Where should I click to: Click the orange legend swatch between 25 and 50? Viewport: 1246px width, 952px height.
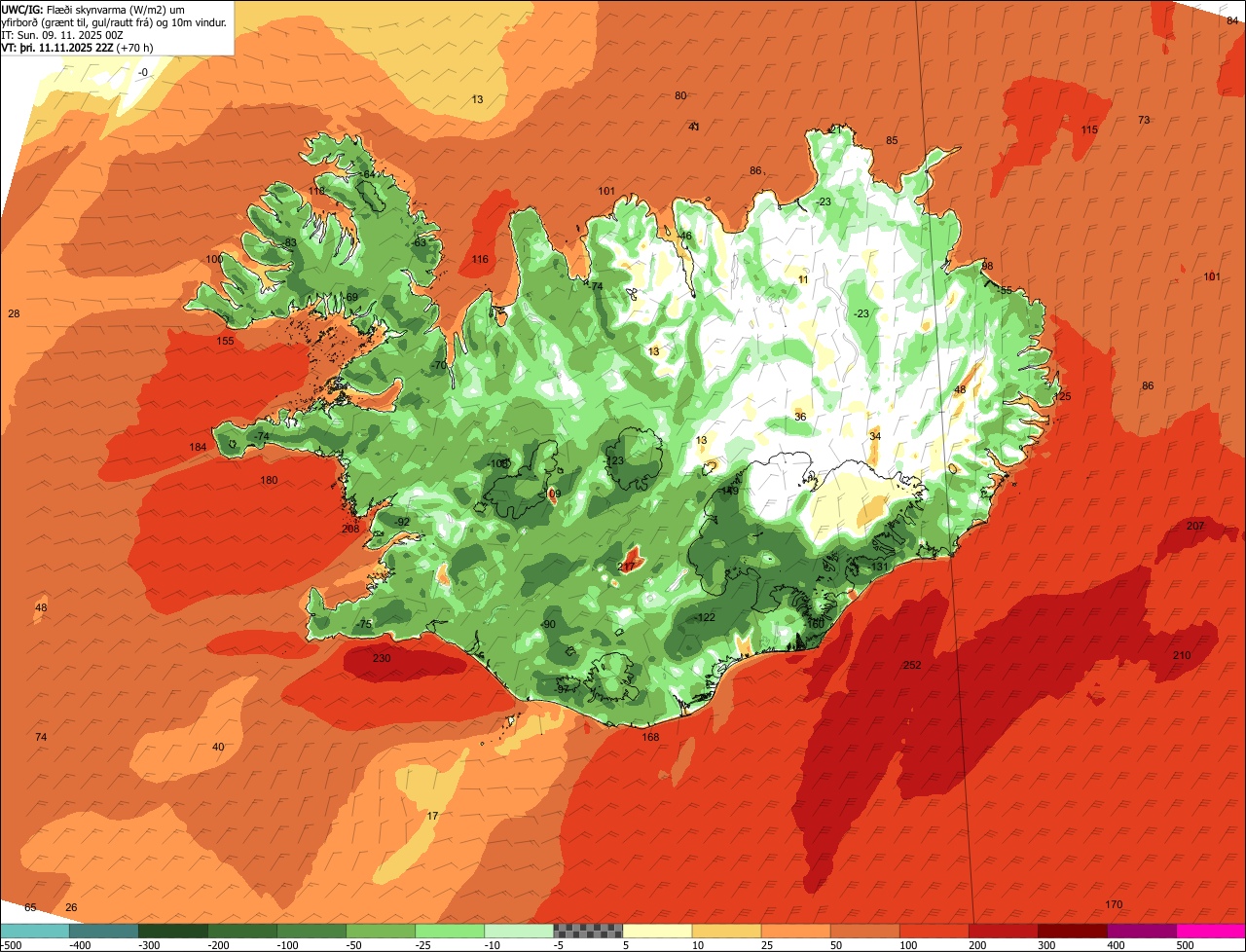click(x=795, y=930)
